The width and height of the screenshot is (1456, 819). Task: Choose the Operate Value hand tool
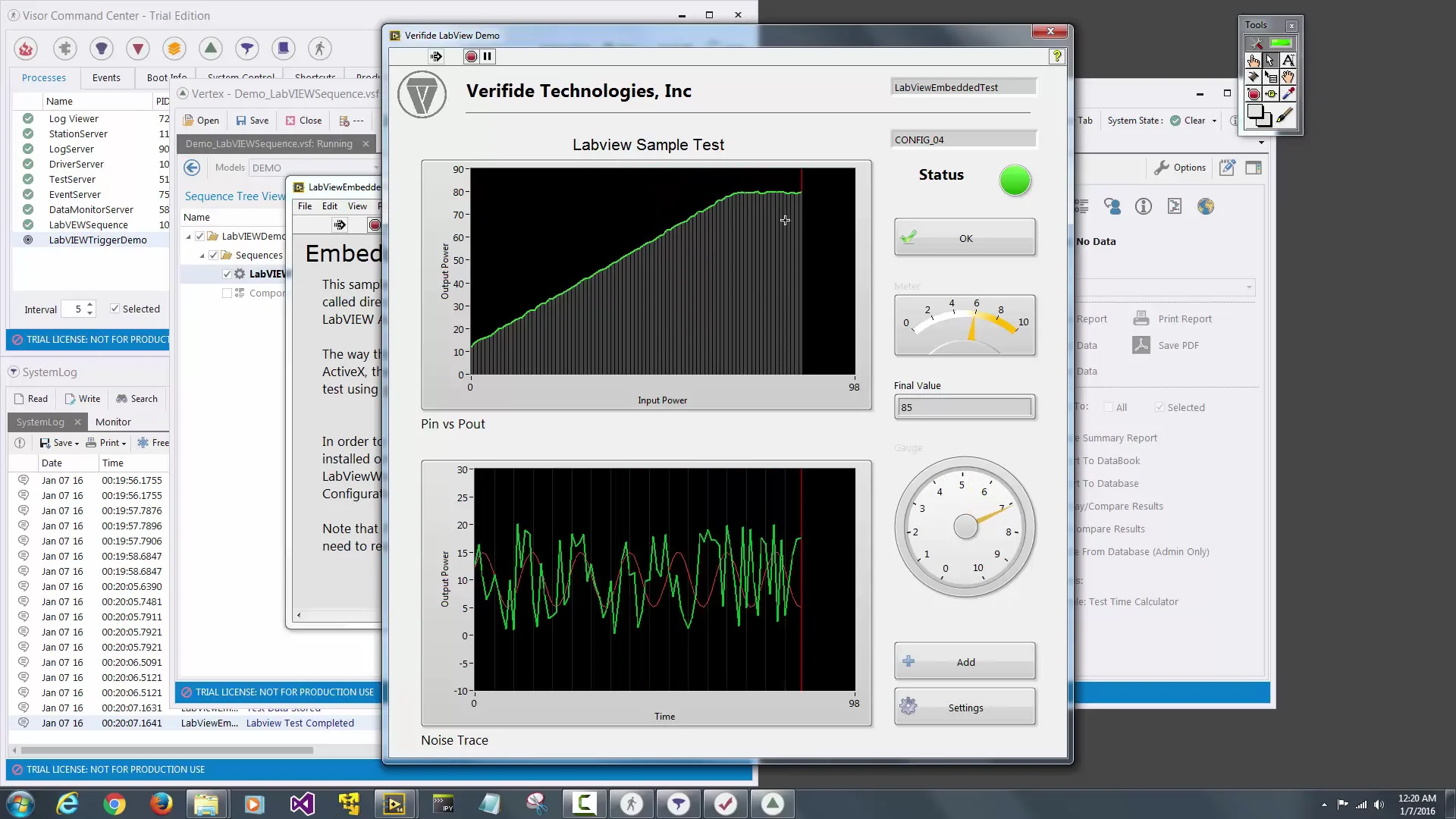click(x=1253, y=60)
